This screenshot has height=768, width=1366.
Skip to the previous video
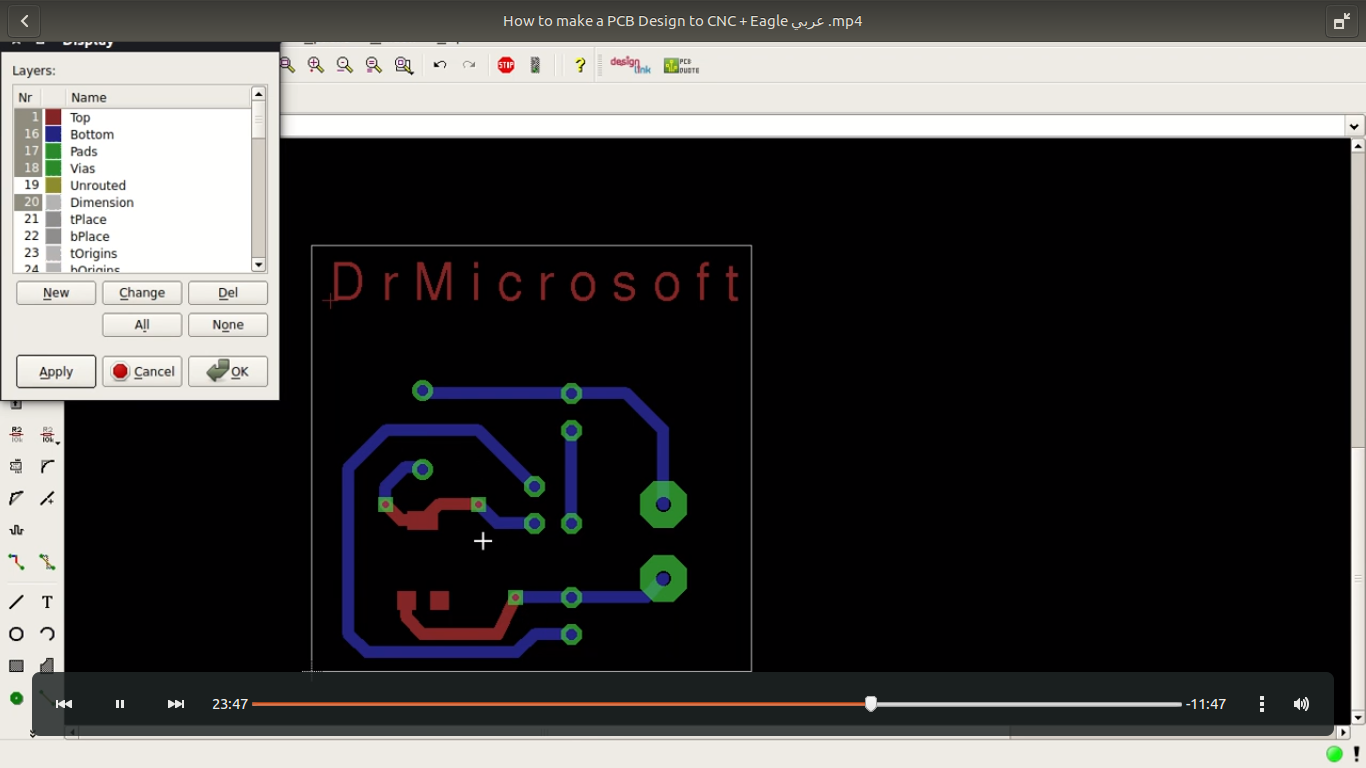64,704
